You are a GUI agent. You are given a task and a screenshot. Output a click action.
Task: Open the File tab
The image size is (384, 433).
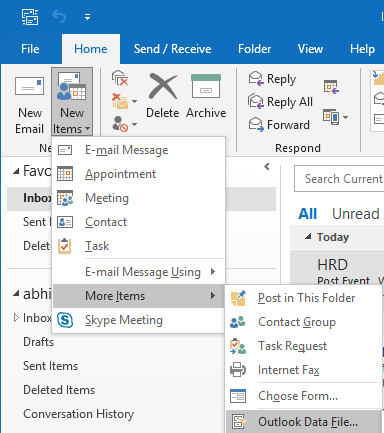point(30,49)
